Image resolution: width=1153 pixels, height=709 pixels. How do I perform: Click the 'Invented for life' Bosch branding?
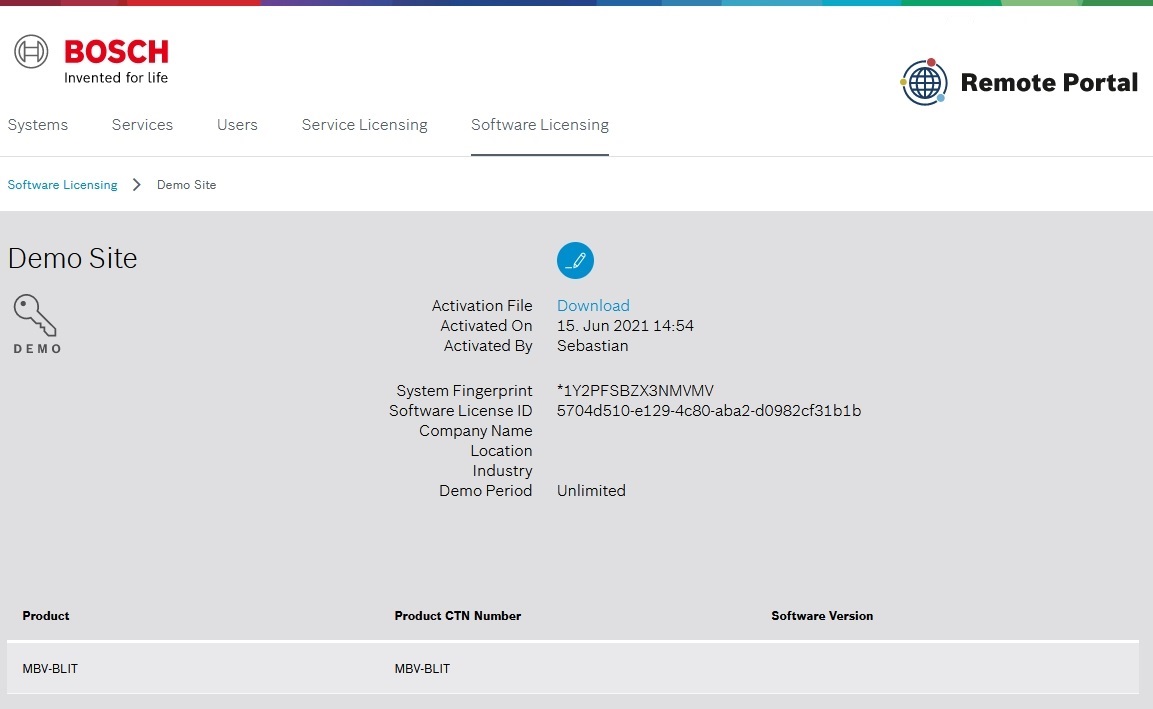(x=116, y=76)
